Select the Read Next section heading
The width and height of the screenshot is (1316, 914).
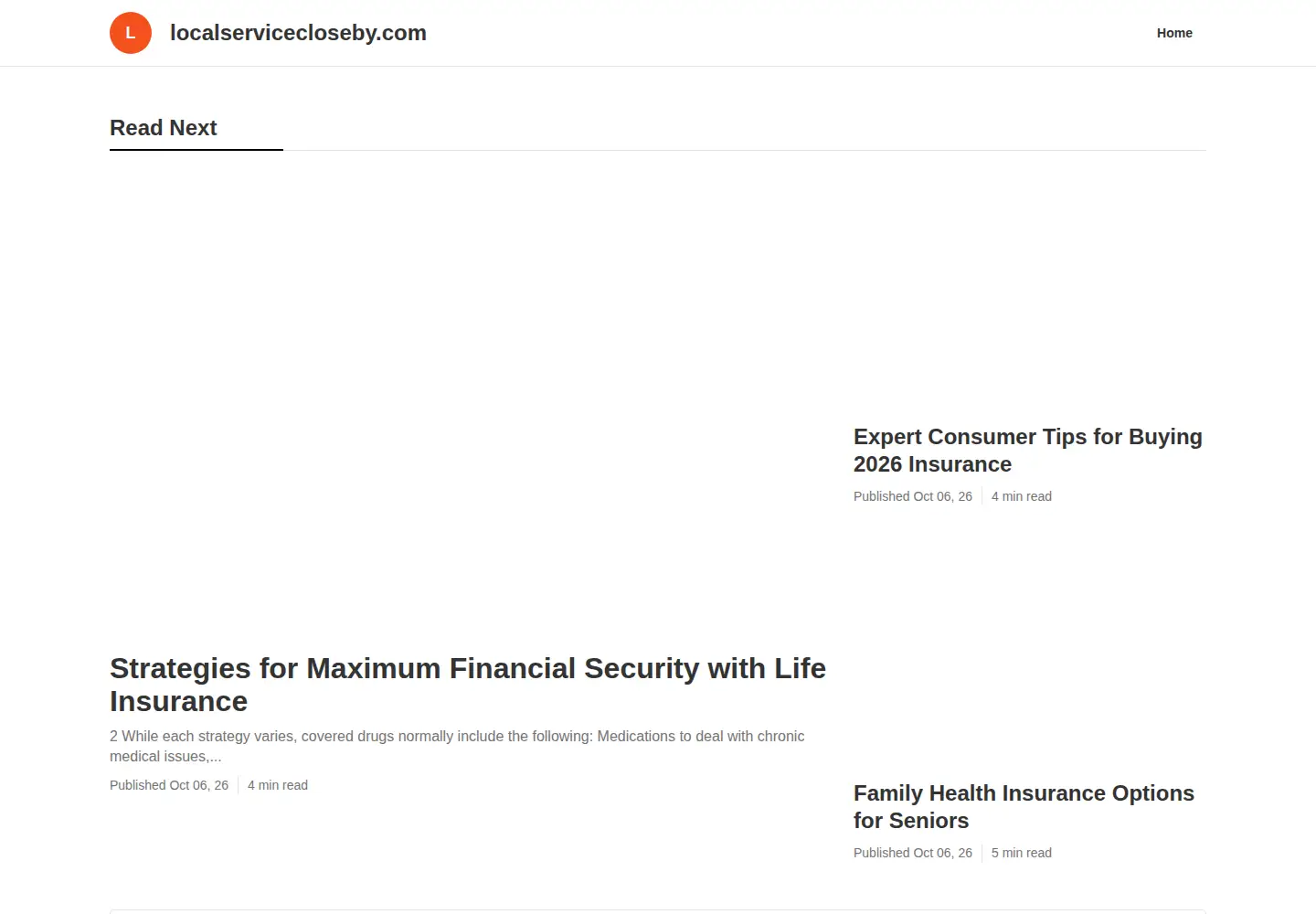point(164,128)
